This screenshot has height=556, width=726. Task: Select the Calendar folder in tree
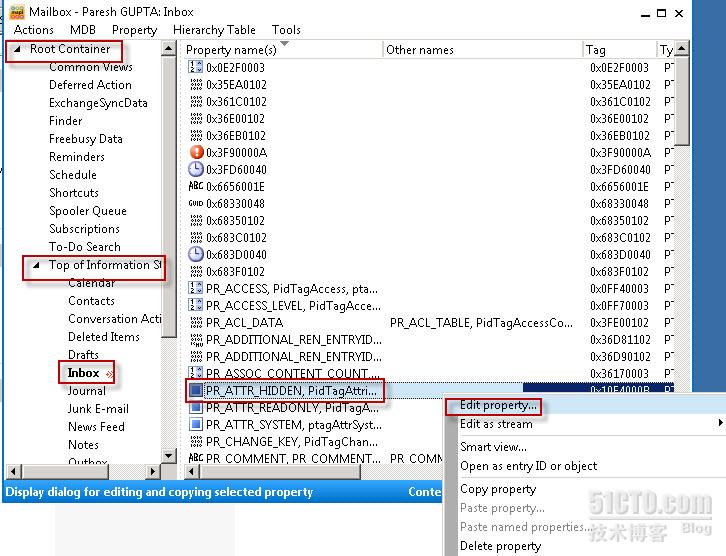pyautogui.click(x=91, y=283)
